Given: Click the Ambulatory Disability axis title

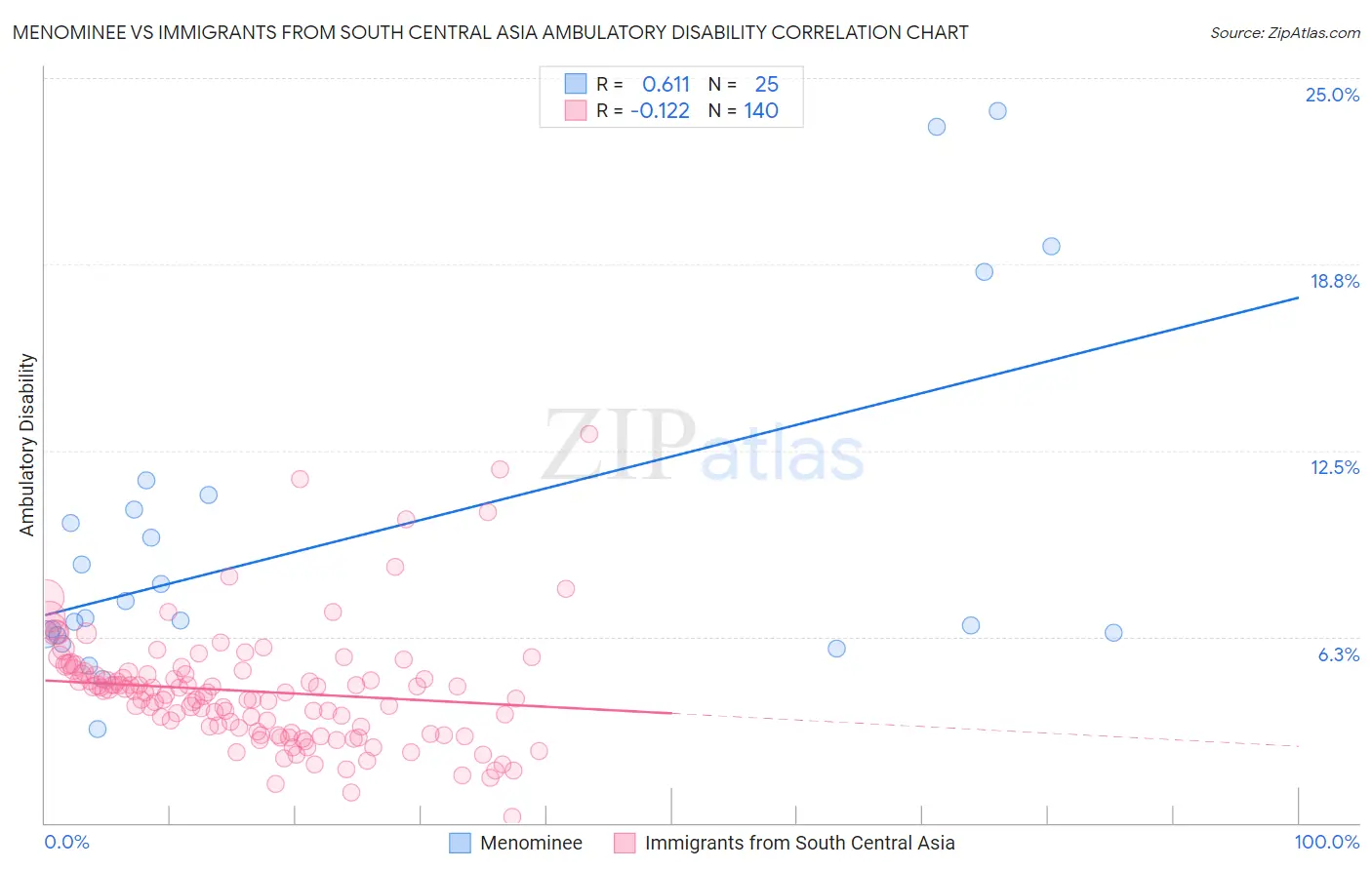Looking at the screenshot, I should click(27, 445).
